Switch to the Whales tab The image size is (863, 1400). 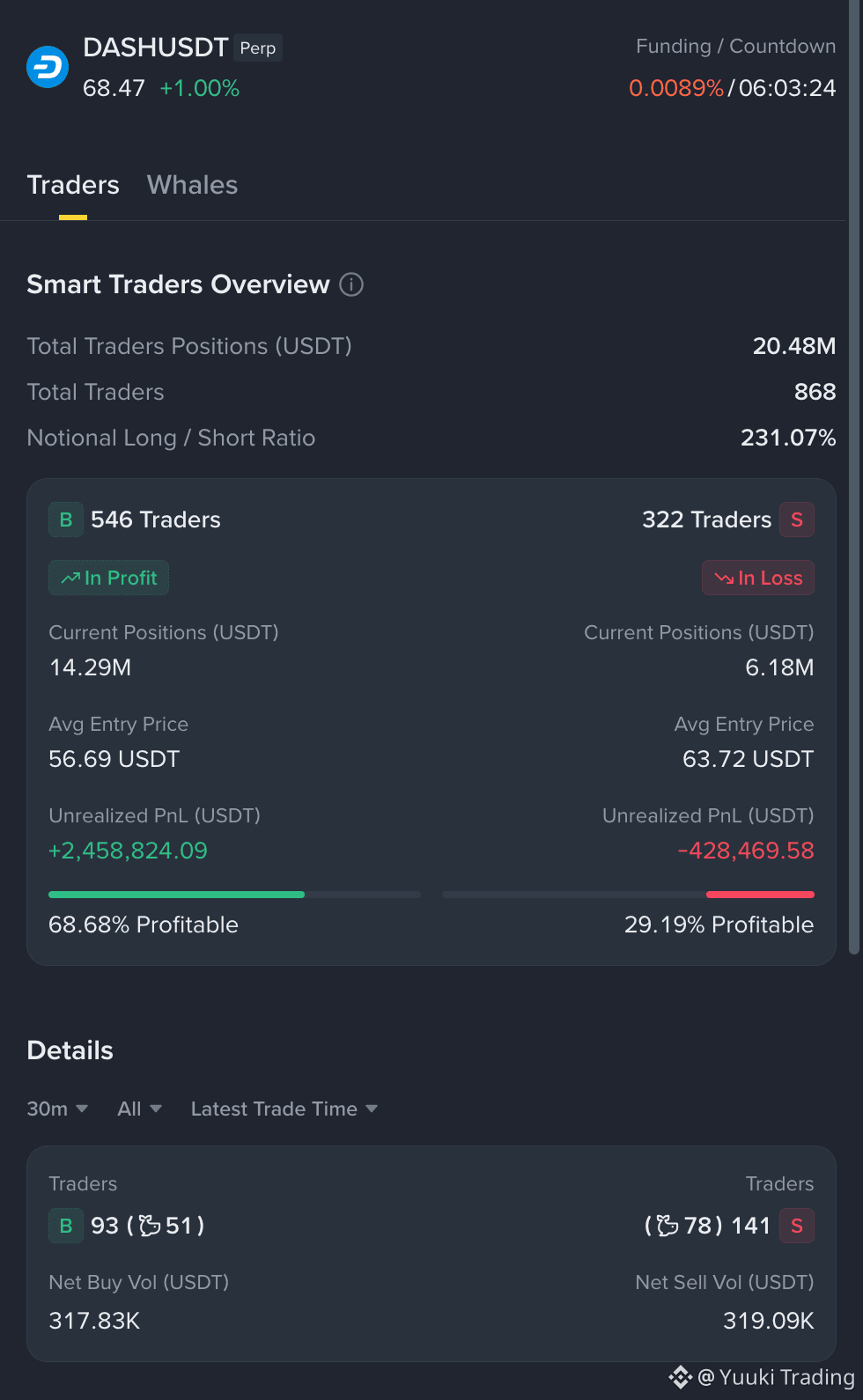coord(192,185)
